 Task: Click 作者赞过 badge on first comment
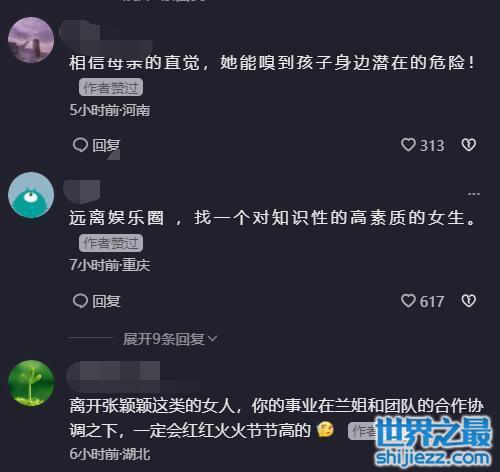[x=111, y=87]
